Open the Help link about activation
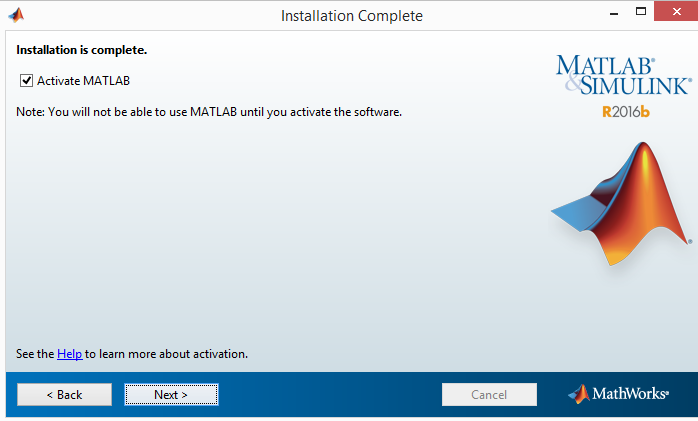698x421 pixels. pos(69,354)
